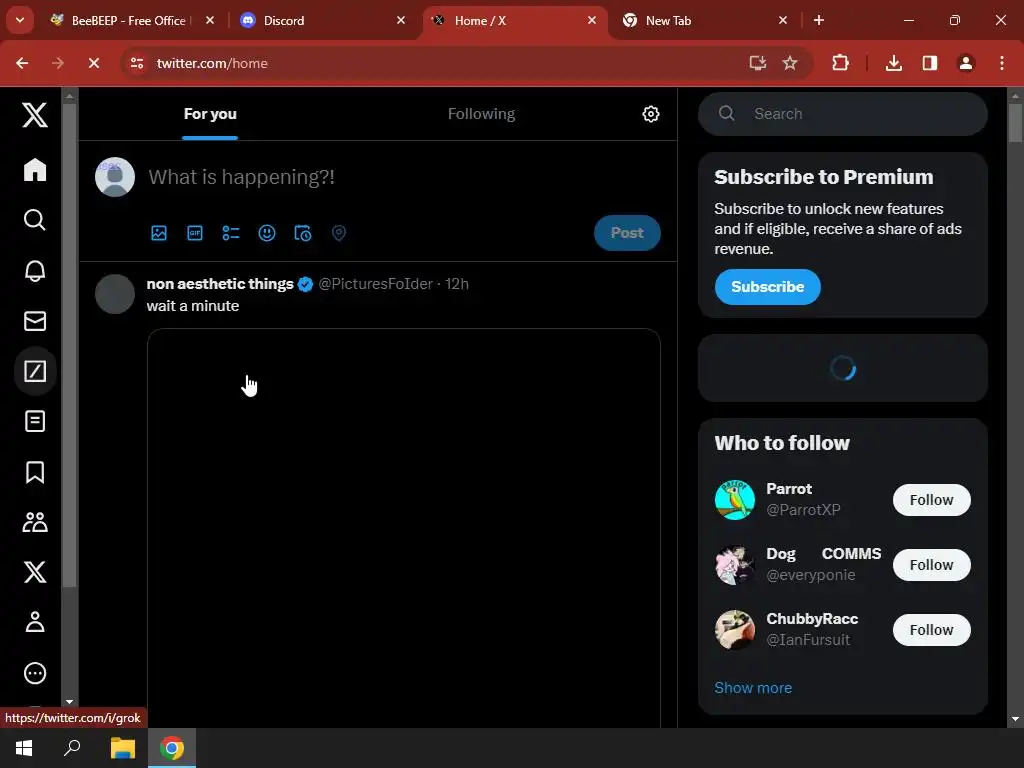Click the X logo in sidebar top
This screenshot has width=1024, height=768.
coord(35,115)
